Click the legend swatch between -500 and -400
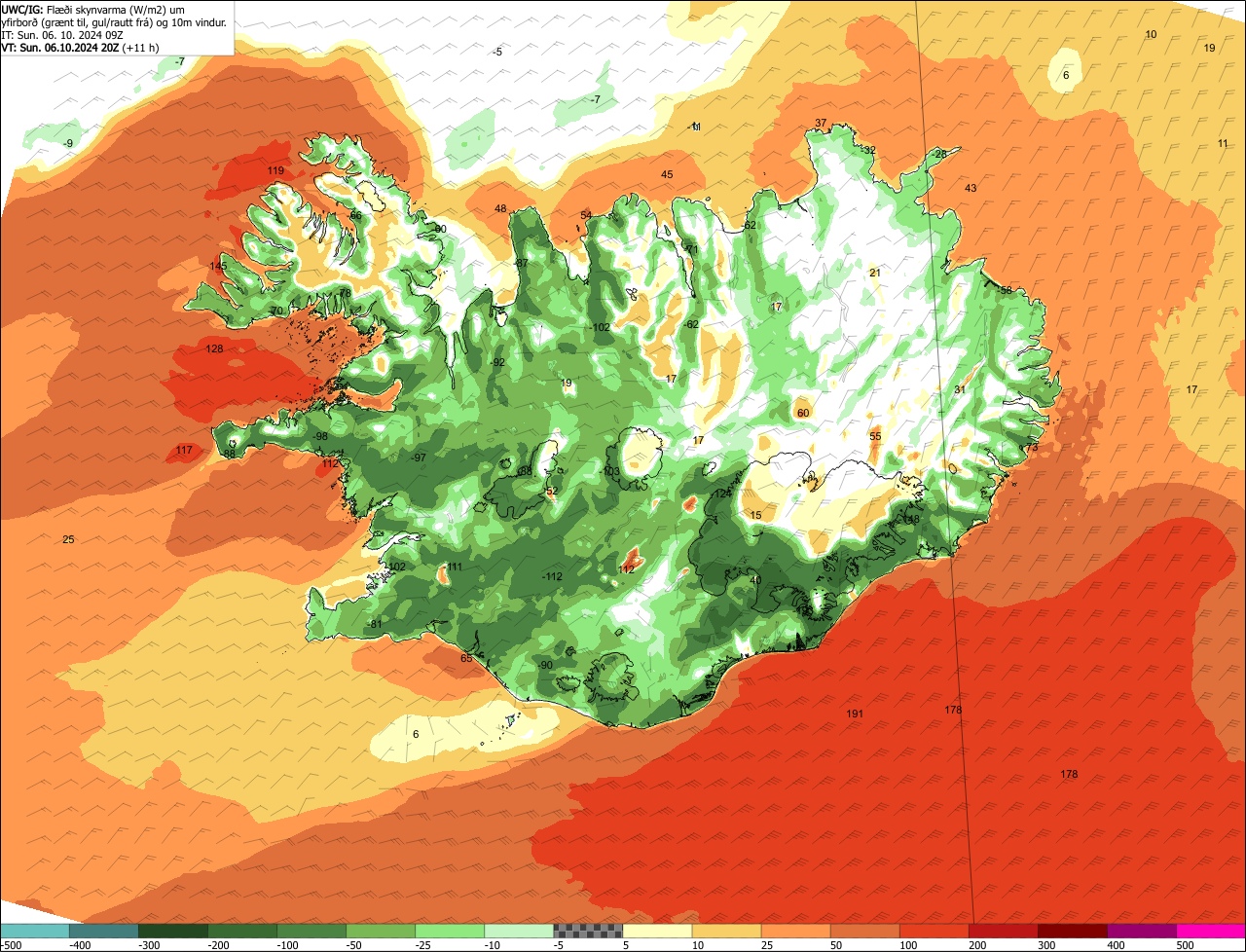 coord(35,931)
